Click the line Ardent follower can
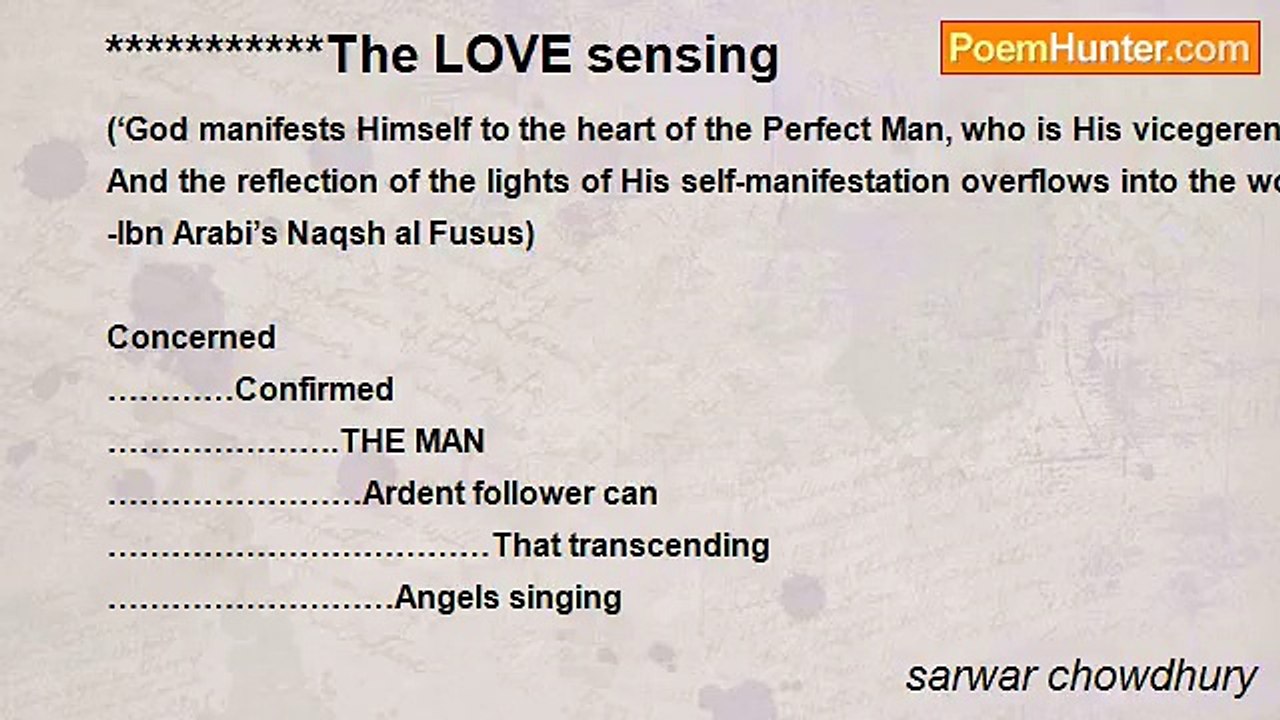Image resolution: width=1280 pixels, height=720 pixels. (510, 493)
